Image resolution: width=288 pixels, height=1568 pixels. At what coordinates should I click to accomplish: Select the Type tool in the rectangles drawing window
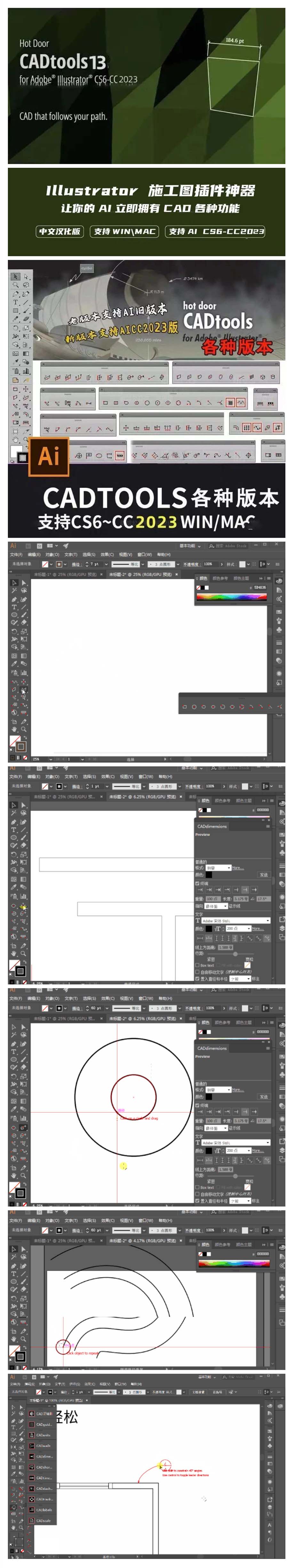point(15,829)
